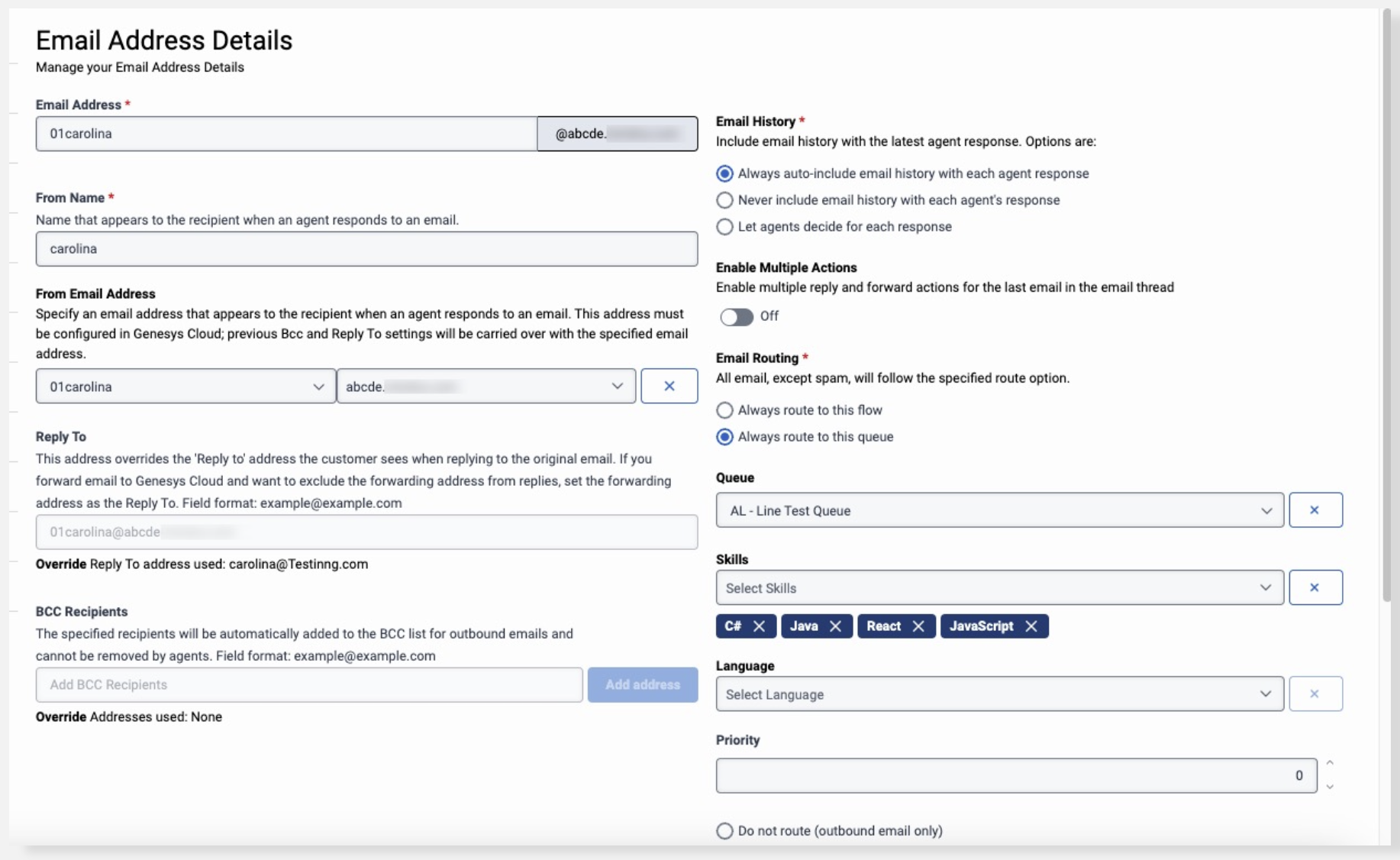Select Do not route outbound email only

pyautogui.click(x=724, y=831)
